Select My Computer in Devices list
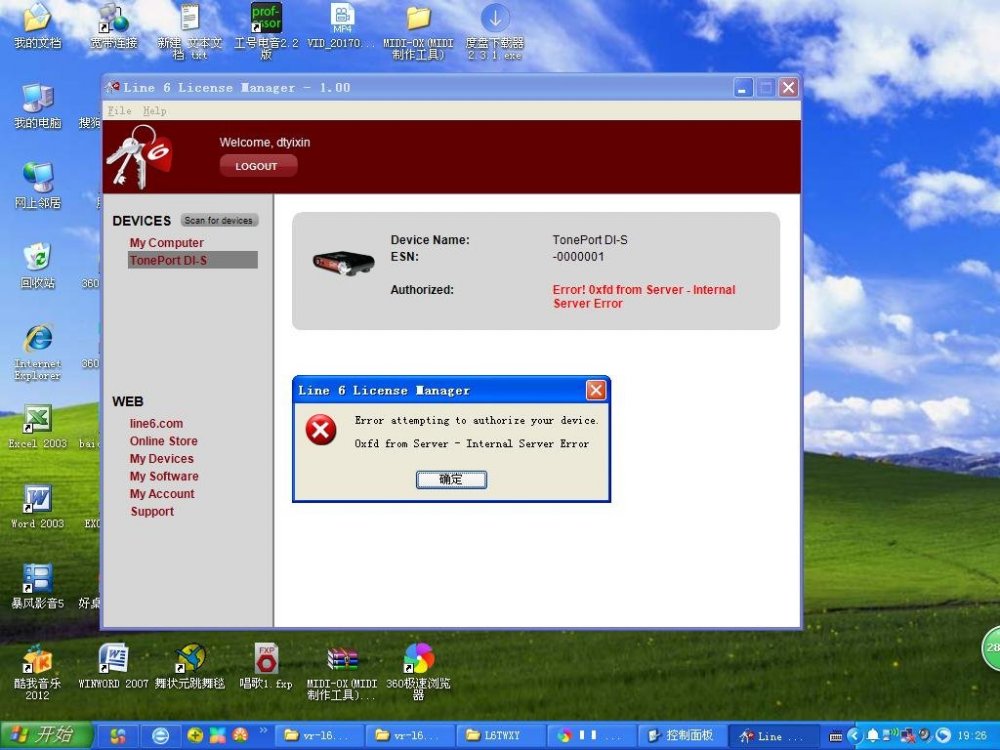The width and height of the screenshot is (1000, 750). coord(166,243)
